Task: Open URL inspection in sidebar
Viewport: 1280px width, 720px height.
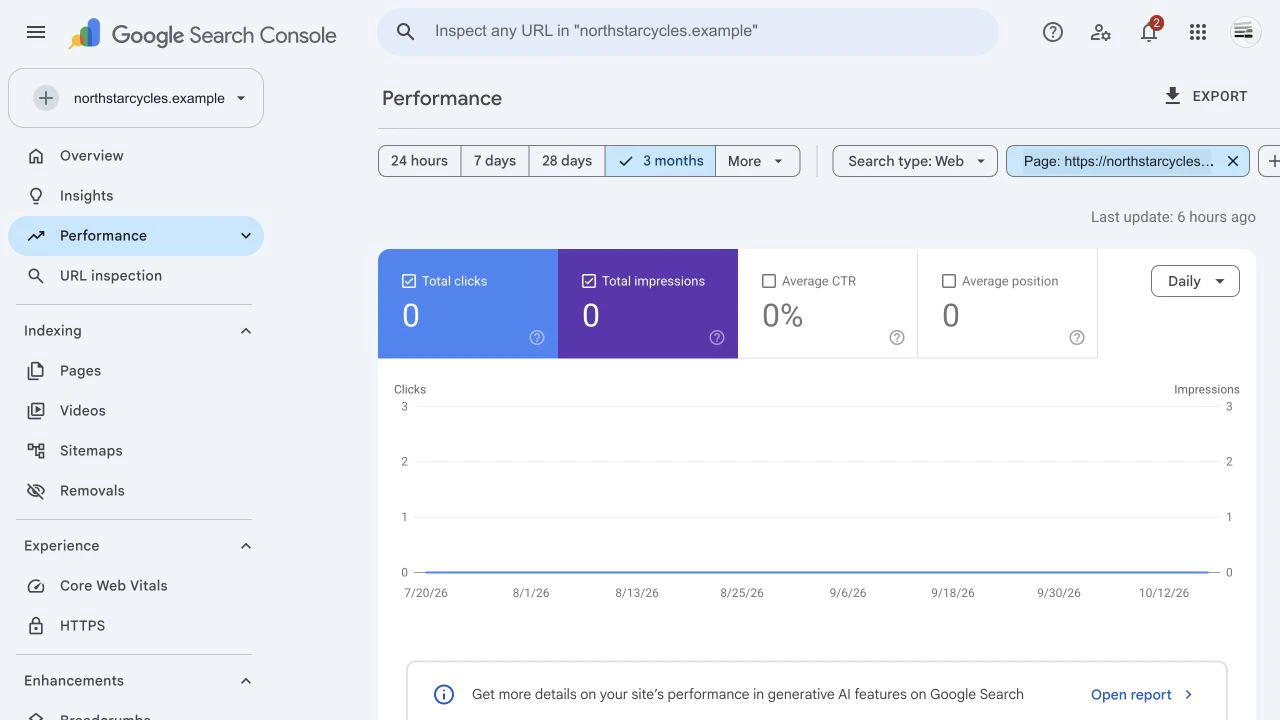Action: (136, 276)
